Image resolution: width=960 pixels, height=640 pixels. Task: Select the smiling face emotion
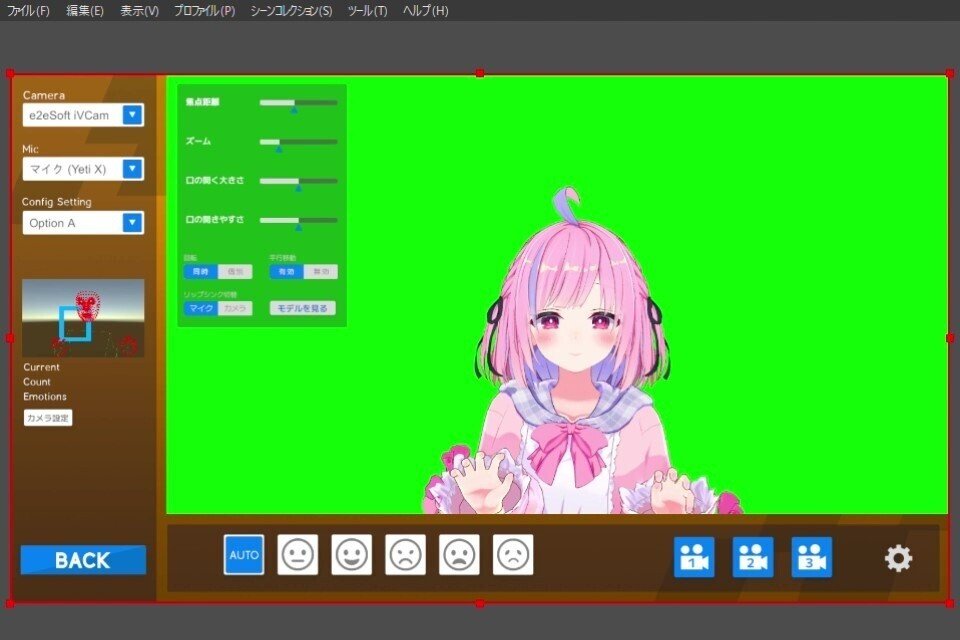click(x=351, y=554)
